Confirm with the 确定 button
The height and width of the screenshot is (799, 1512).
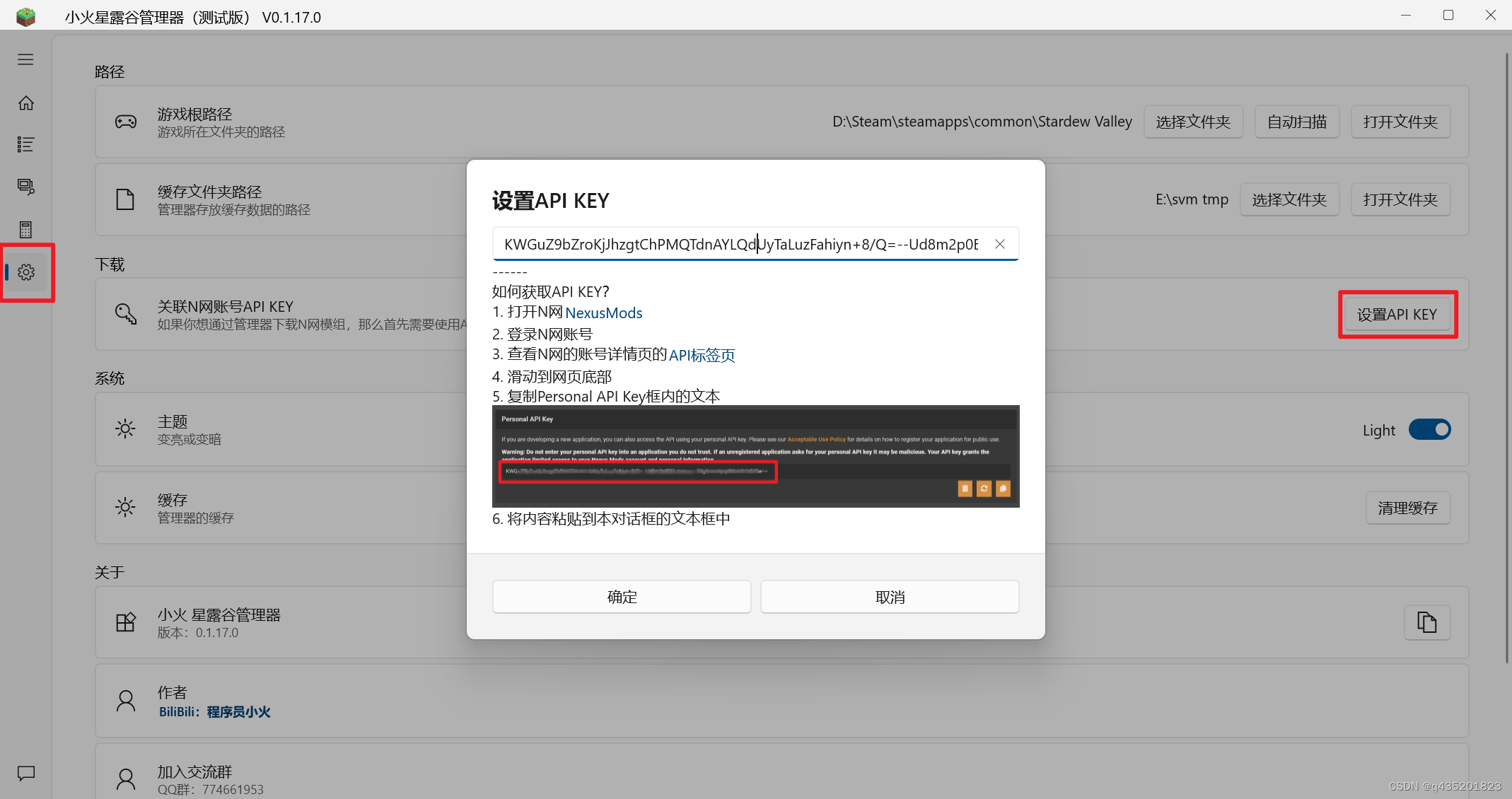[622, 597]
